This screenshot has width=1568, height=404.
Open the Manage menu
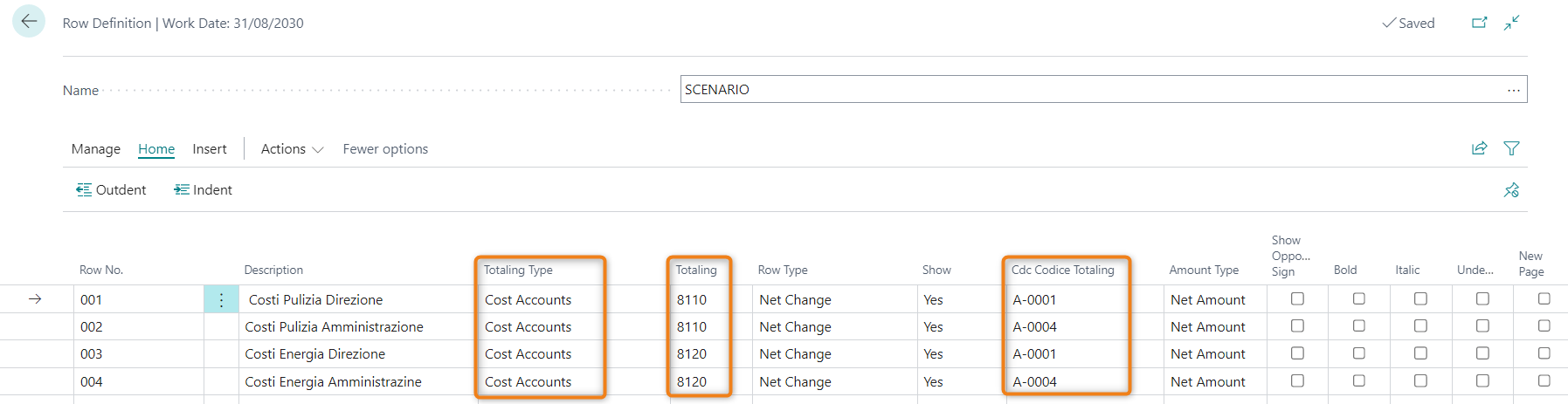point(96,149)
